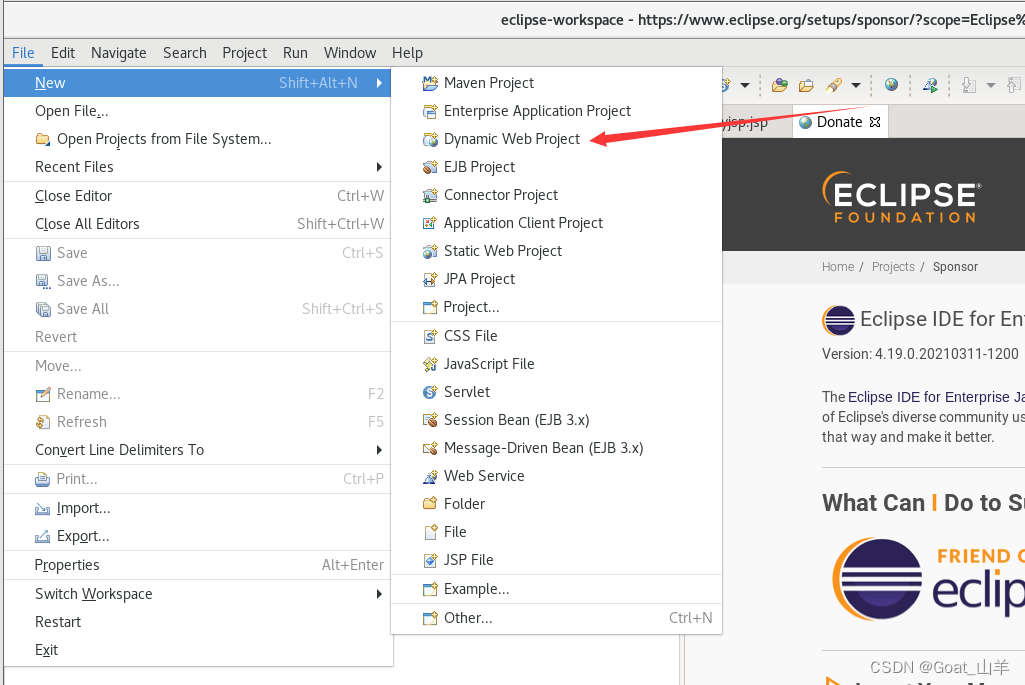This screenshot has width=1025, height=685.
Task: Click the Session Bean icon
Action: [x=430, y=420]
